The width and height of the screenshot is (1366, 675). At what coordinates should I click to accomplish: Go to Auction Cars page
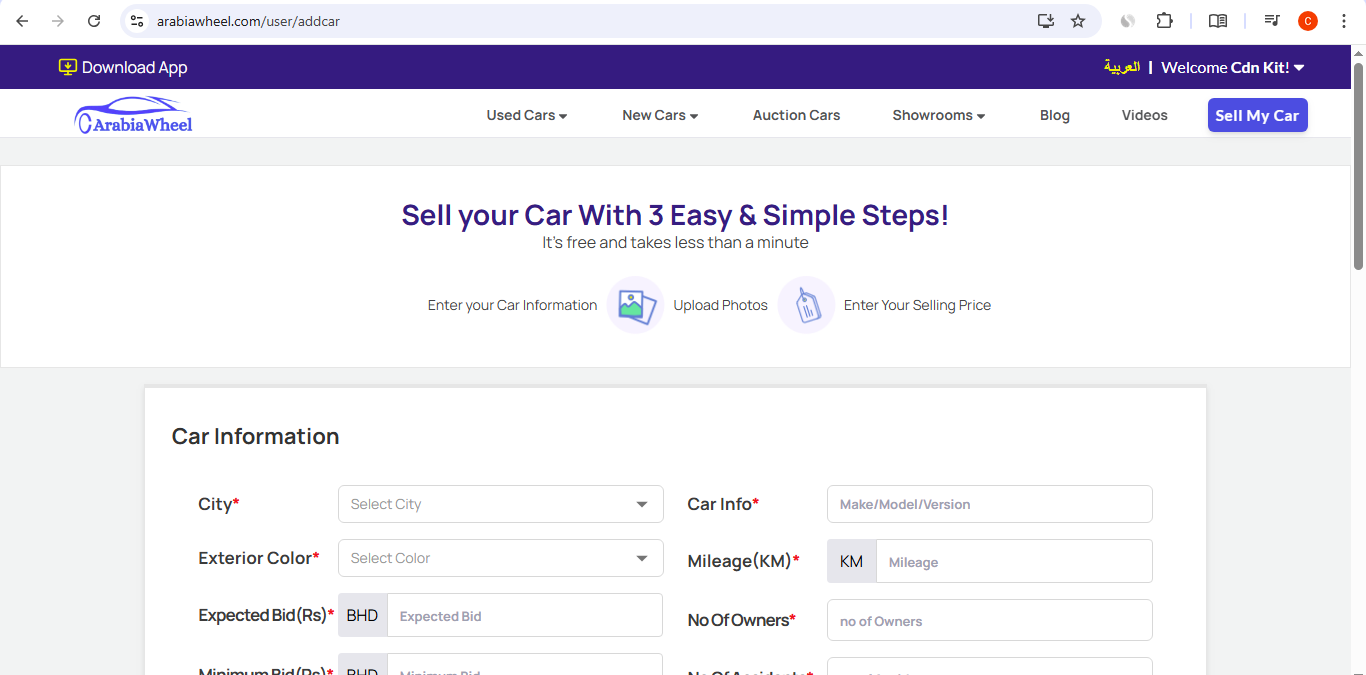tap(796, 115)
